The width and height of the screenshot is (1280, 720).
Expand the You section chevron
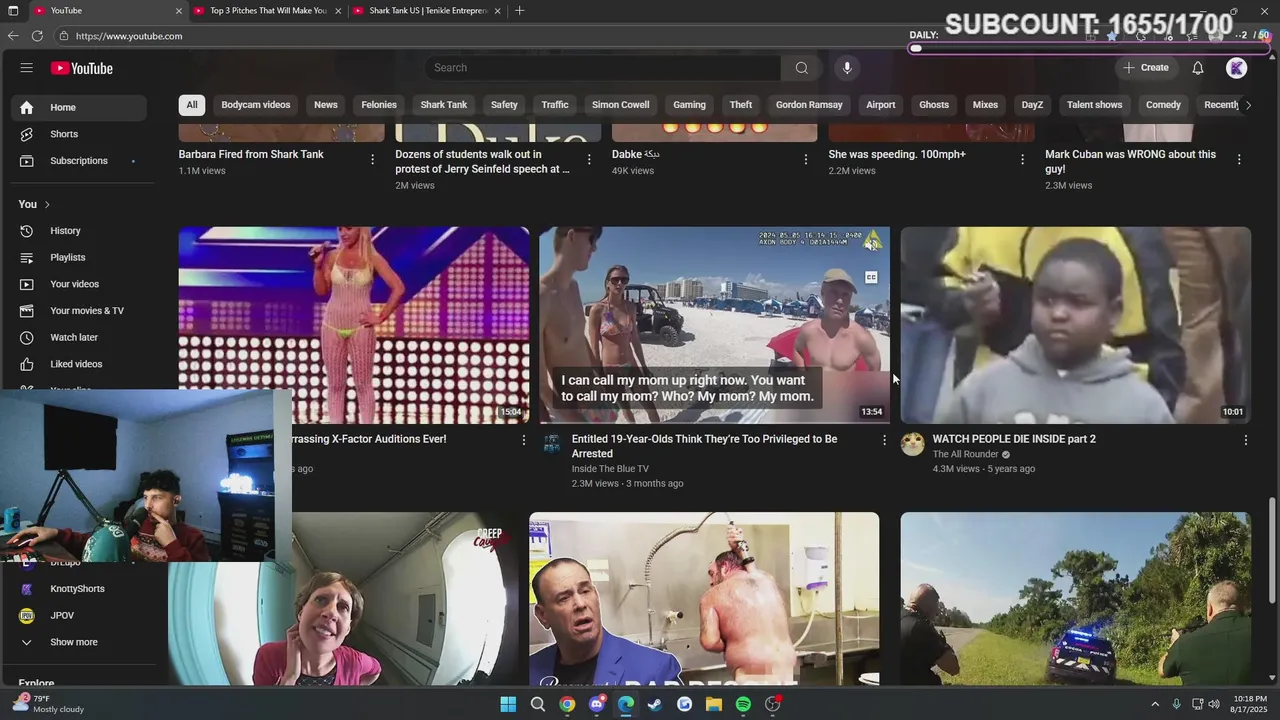(47, 204)
